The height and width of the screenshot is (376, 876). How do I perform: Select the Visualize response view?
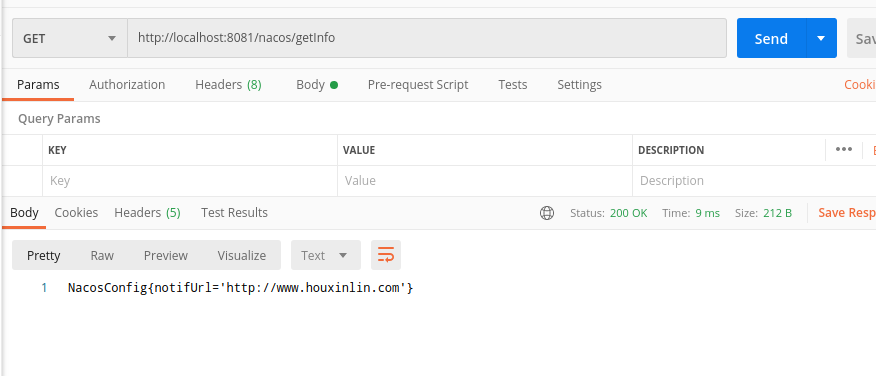242,255
